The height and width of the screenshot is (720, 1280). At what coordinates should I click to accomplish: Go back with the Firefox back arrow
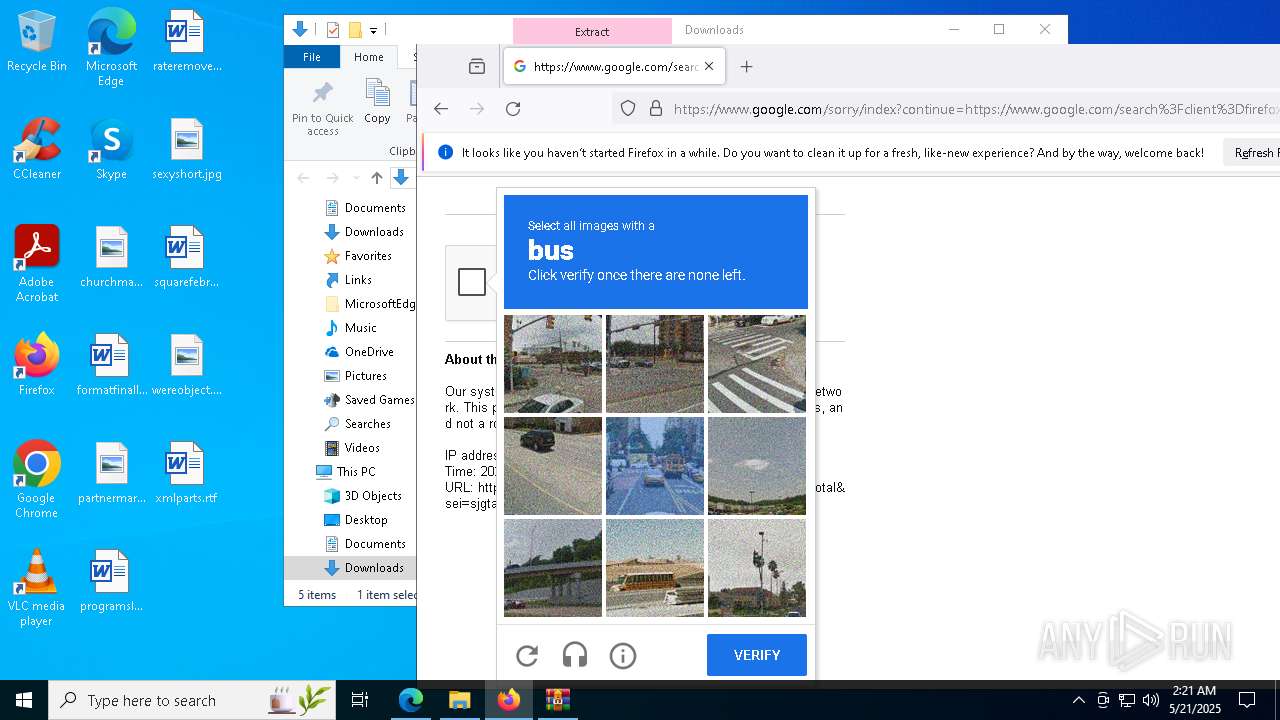(441, 109)
